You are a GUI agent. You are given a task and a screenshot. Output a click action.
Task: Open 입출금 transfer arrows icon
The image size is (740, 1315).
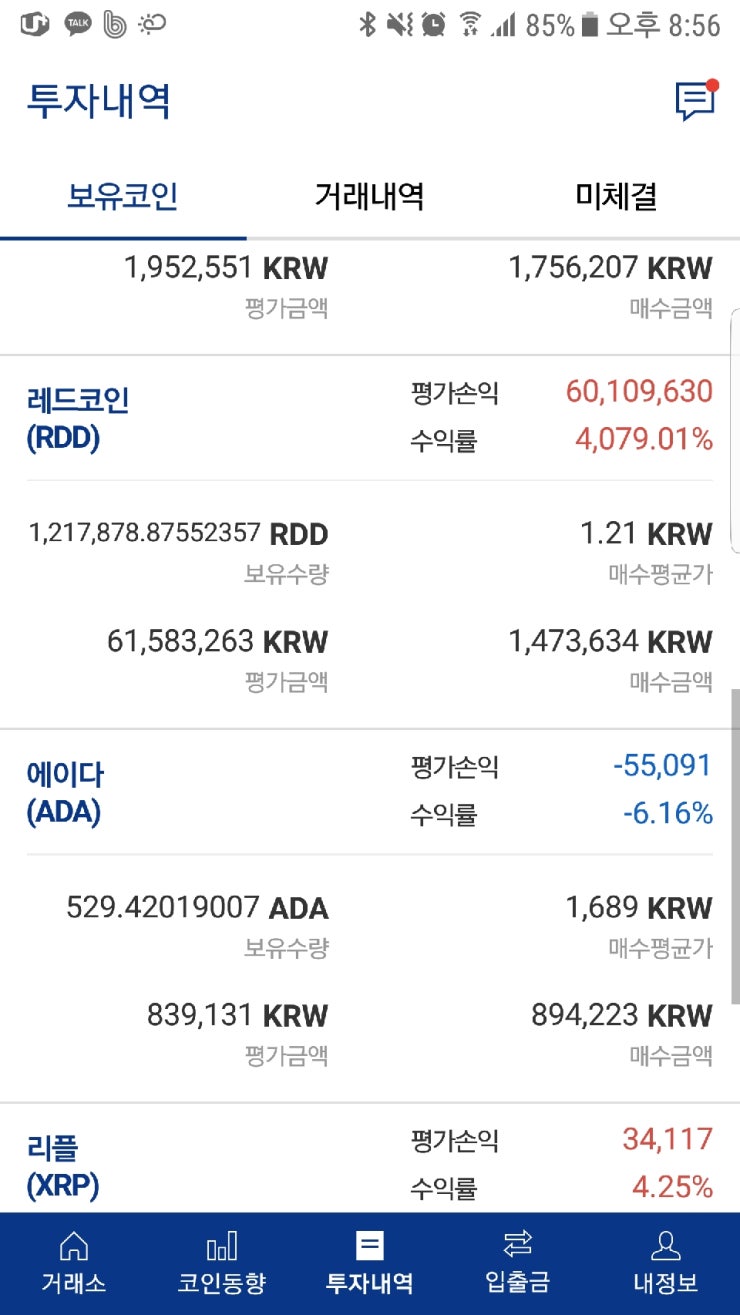point(517,1244)
